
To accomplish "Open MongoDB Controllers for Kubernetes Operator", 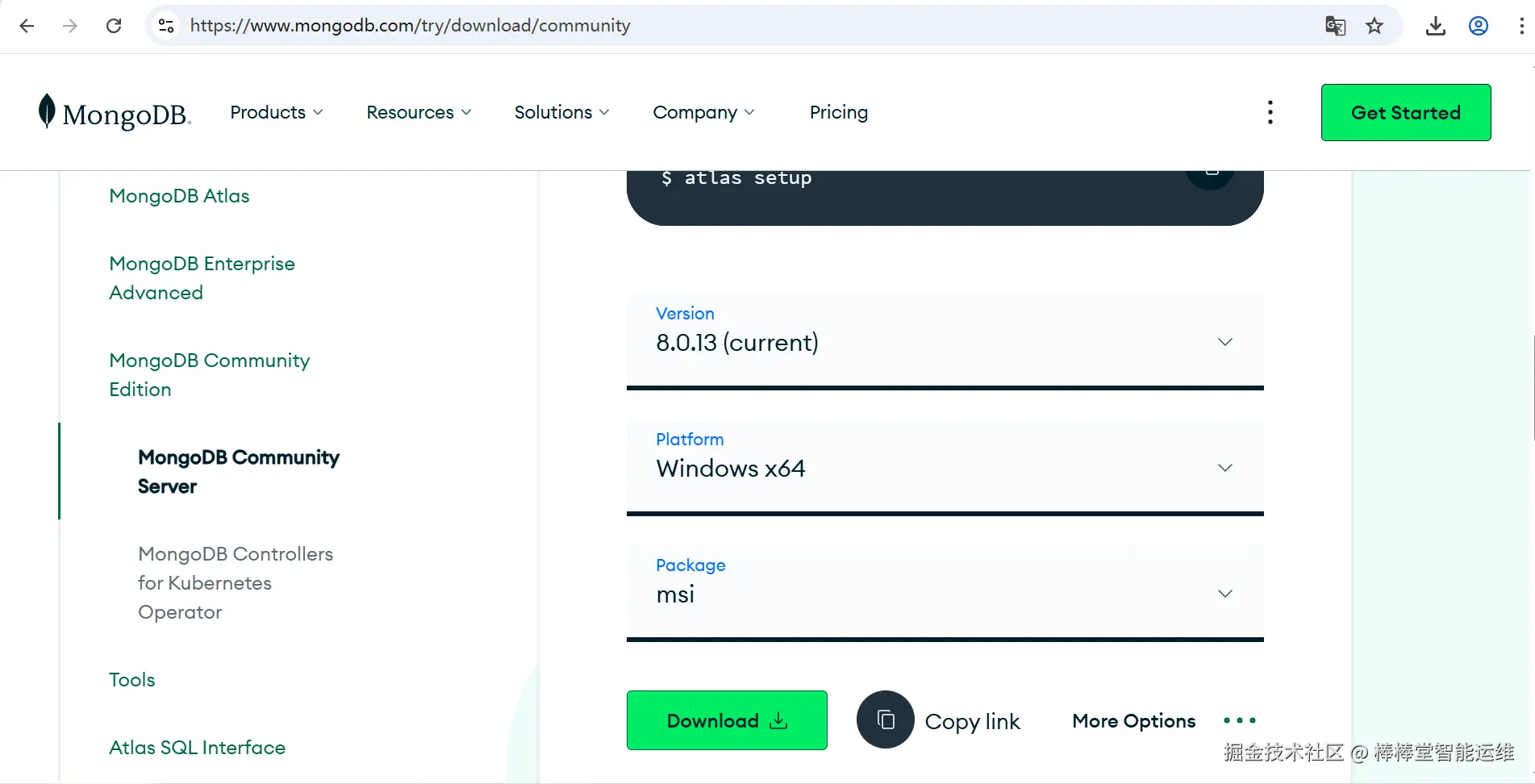I will click(236, 583).
